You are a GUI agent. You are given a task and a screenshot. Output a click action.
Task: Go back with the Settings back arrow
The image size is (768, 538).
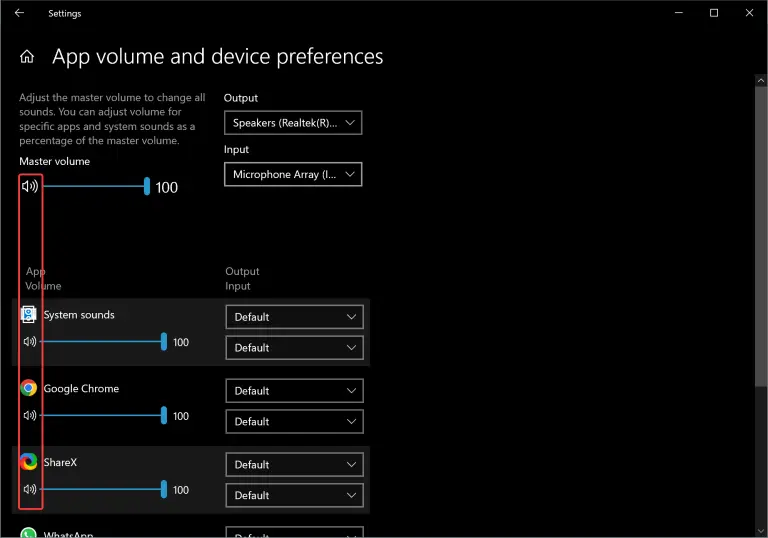coord(20,13)
